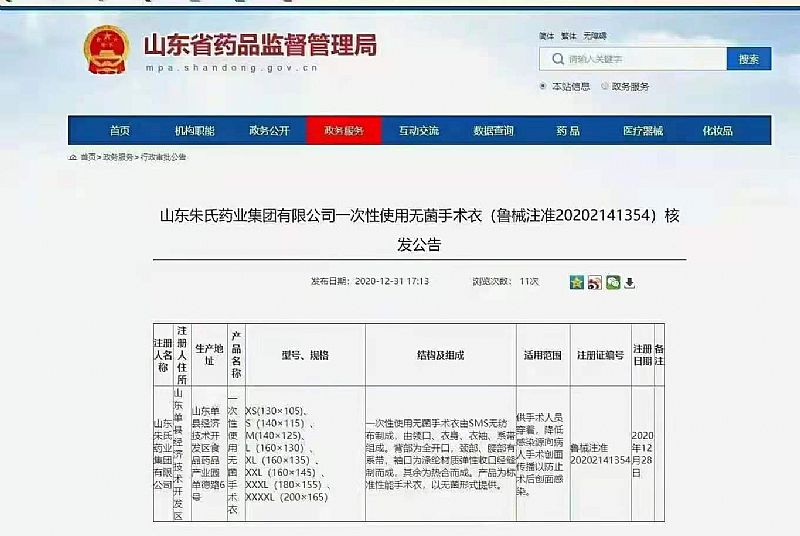The image size is (800, 536).
Task: Click the magnifier icon in search box
Action: point(556,59)
